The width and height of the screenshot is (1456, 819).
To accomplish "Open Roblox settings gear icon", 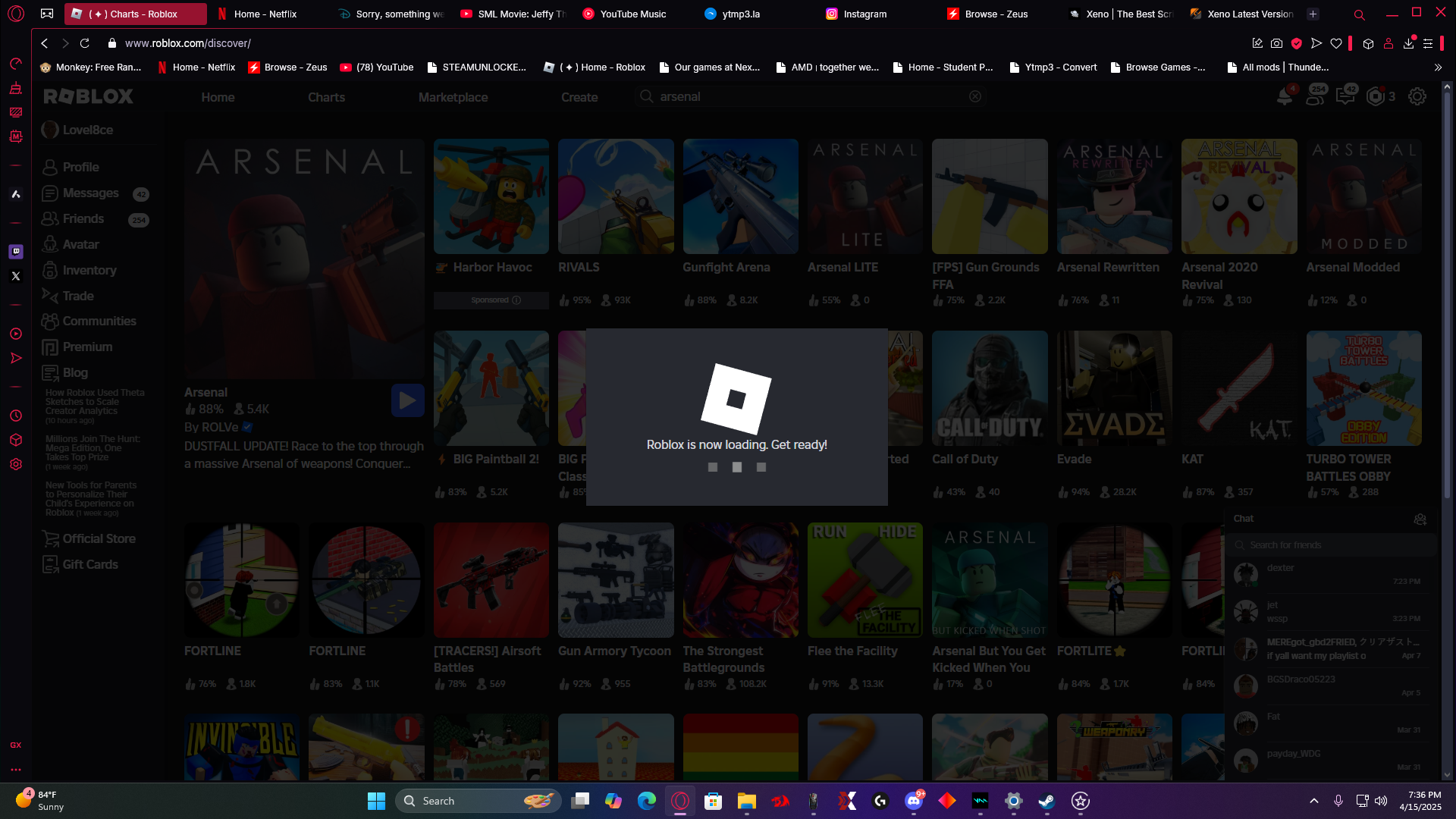I will (x=1417, y=97).
